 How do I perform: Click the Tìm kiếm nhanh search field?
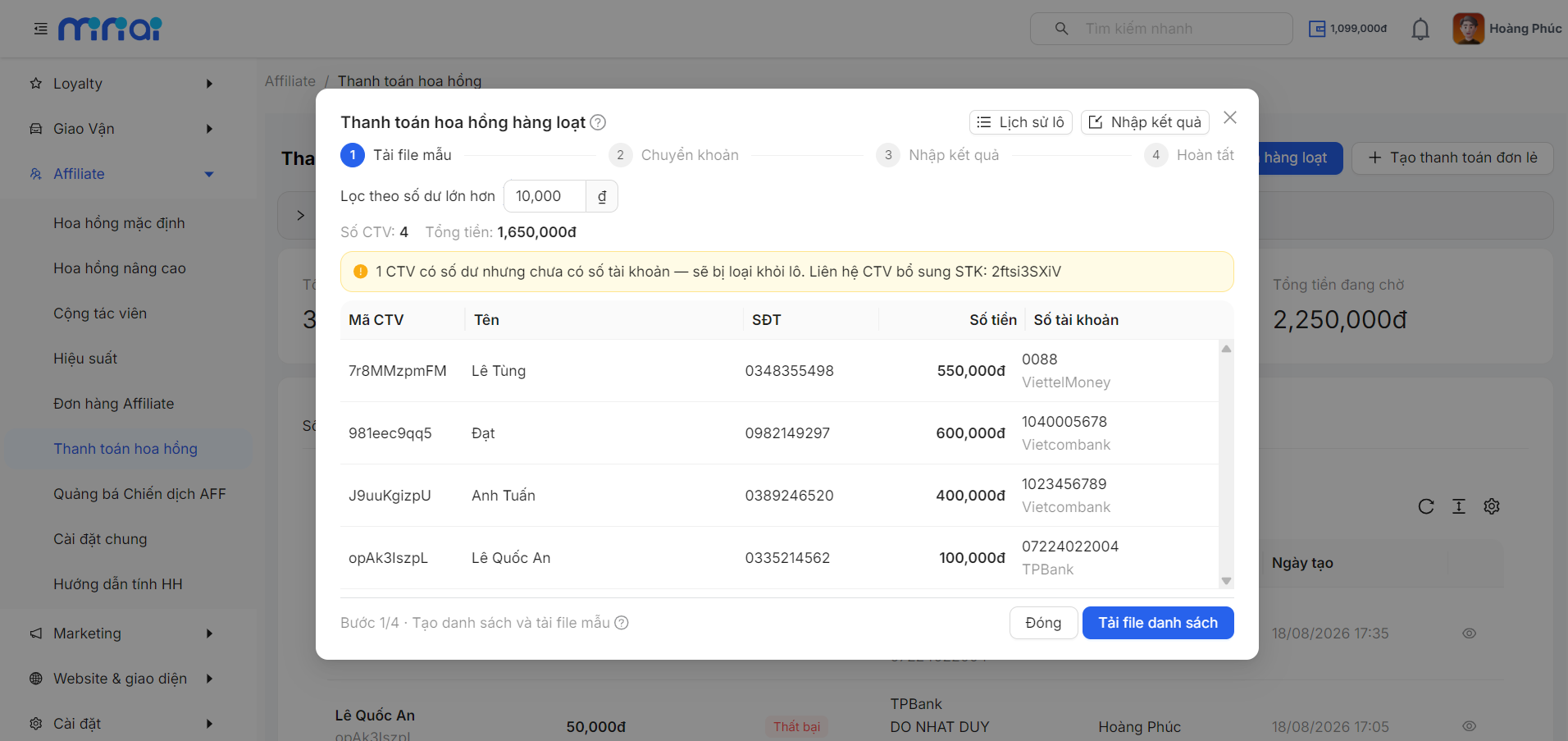[x=1161, y=29]
